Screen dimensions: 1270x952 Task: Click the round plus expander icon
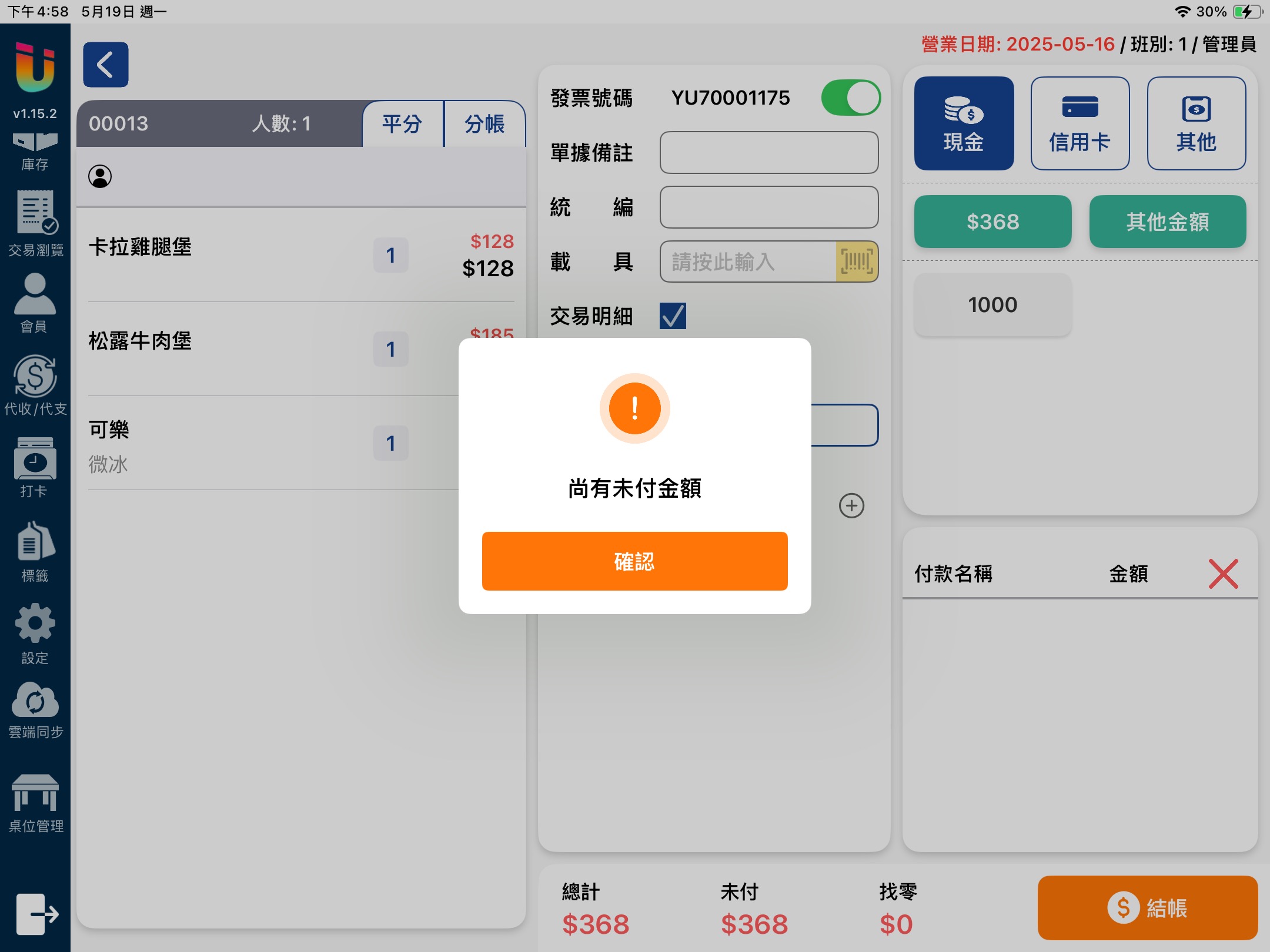click(x=851, y=505)
